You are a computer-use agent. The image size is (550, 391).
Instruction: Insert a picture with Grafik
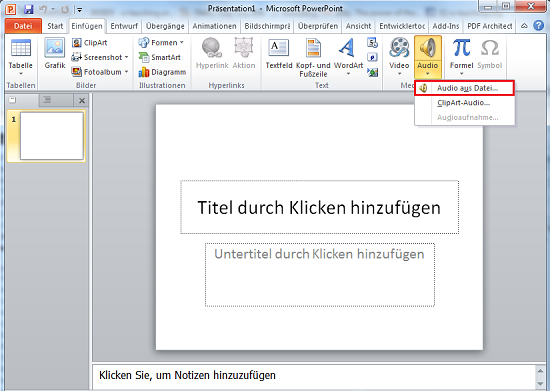pos(55,53)
